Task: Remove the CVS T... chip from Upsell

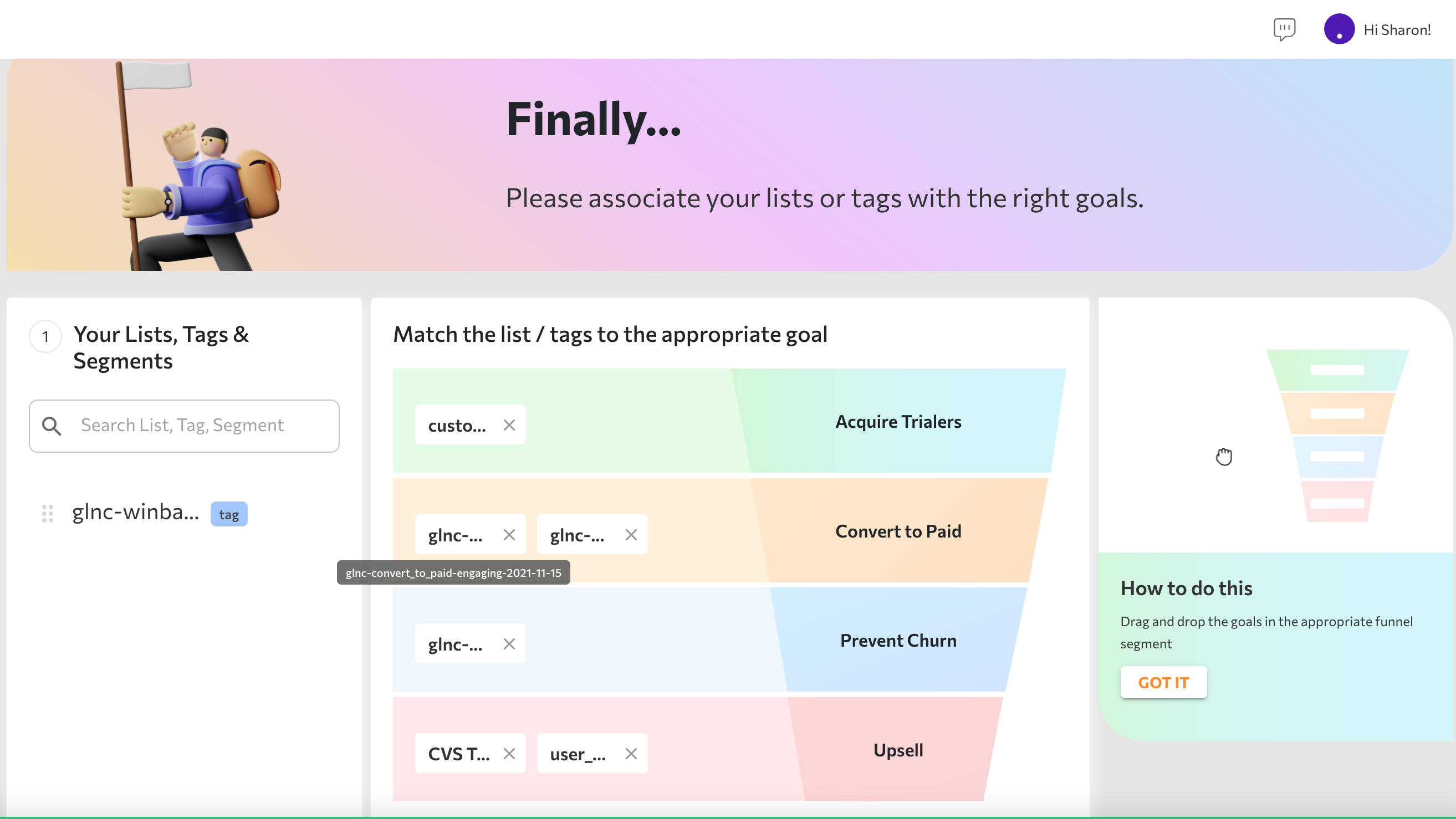Action: (509, 754)
